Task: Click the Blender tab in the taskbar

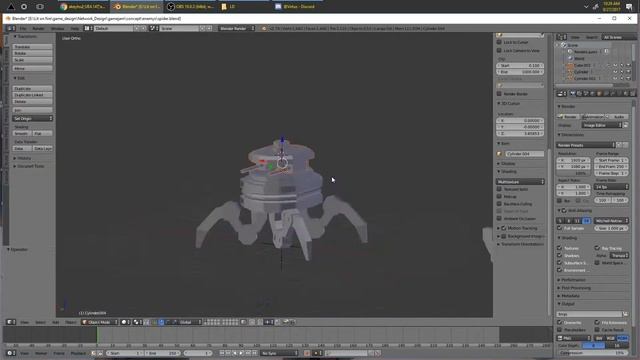Action: click(137, 7)
